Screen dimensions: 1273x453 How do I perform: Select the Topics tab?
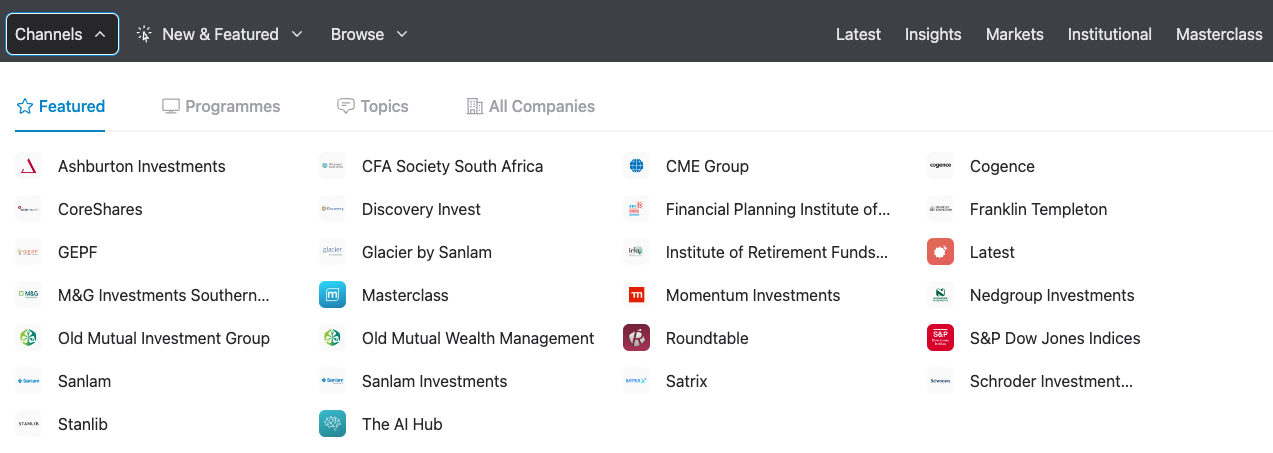click(373, 106)
